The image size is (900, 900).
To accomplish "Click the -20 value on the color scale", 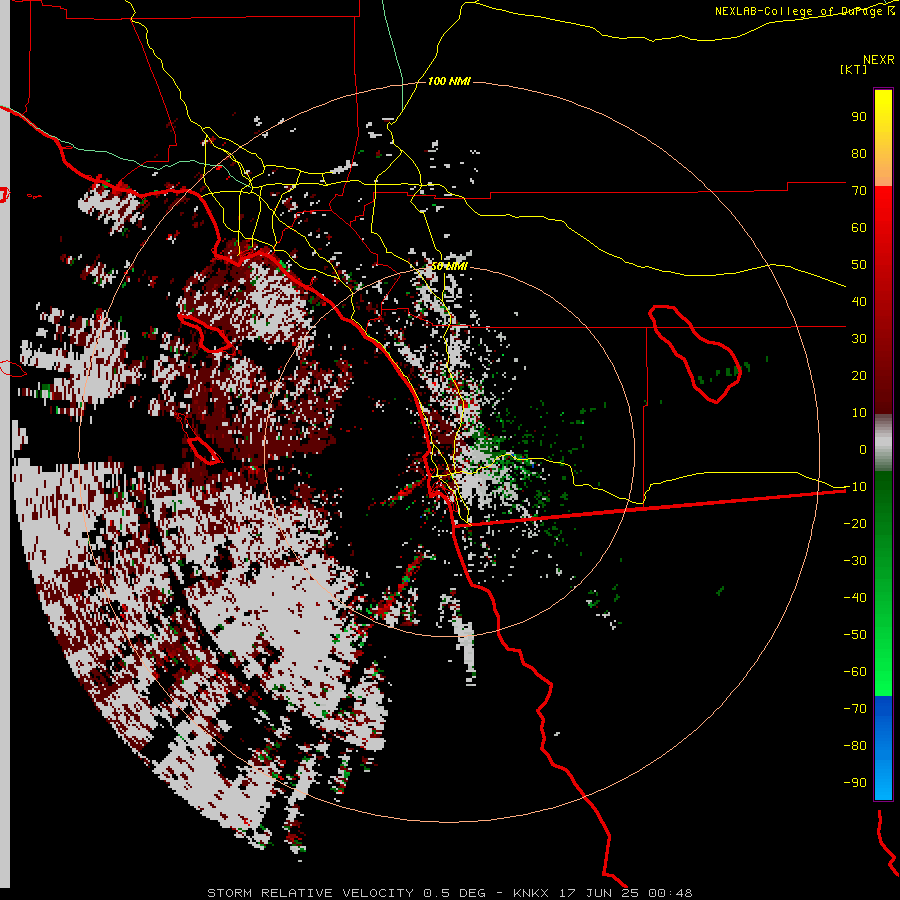I will tap(855, 523).
